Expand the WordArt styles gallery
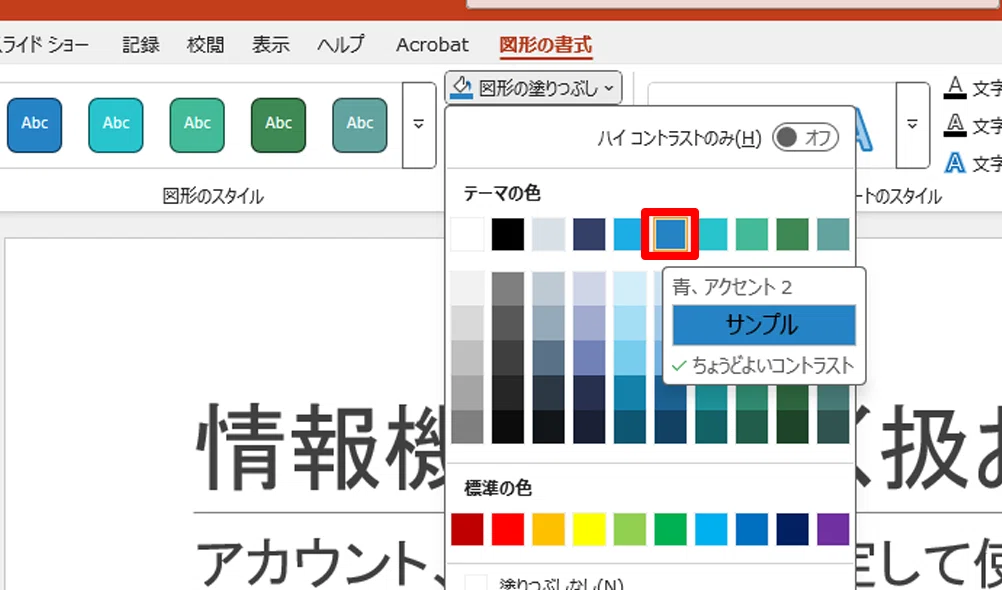 [x=913, y=125]
